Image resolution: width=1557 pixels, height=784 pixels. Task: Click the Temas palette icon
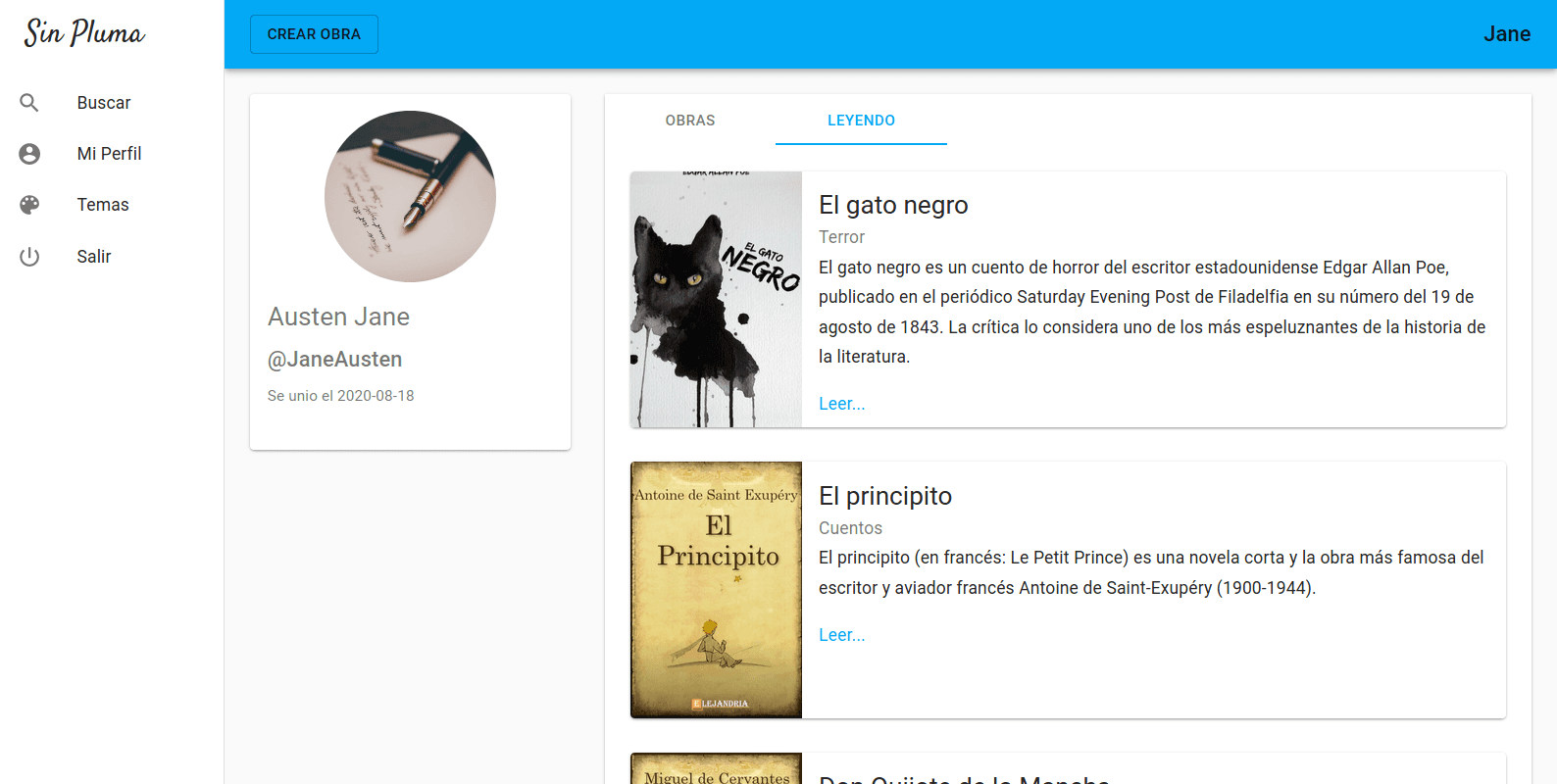pos(29,205)
